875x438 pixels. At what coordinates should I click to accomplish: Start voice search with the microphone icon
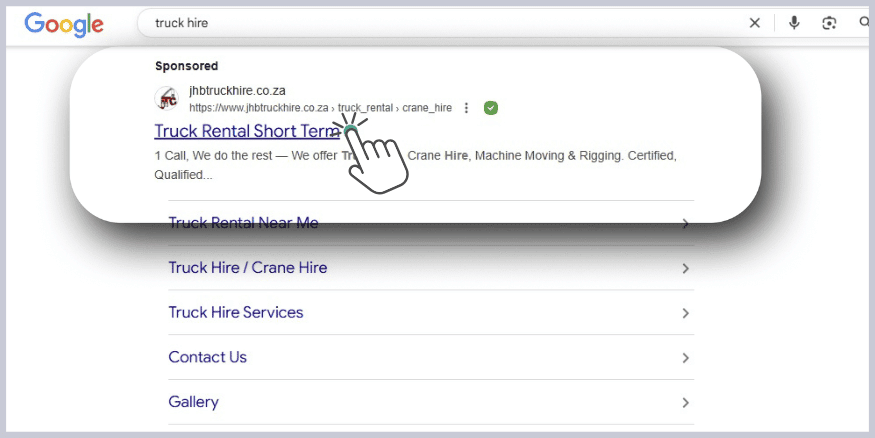coord(794,23)
